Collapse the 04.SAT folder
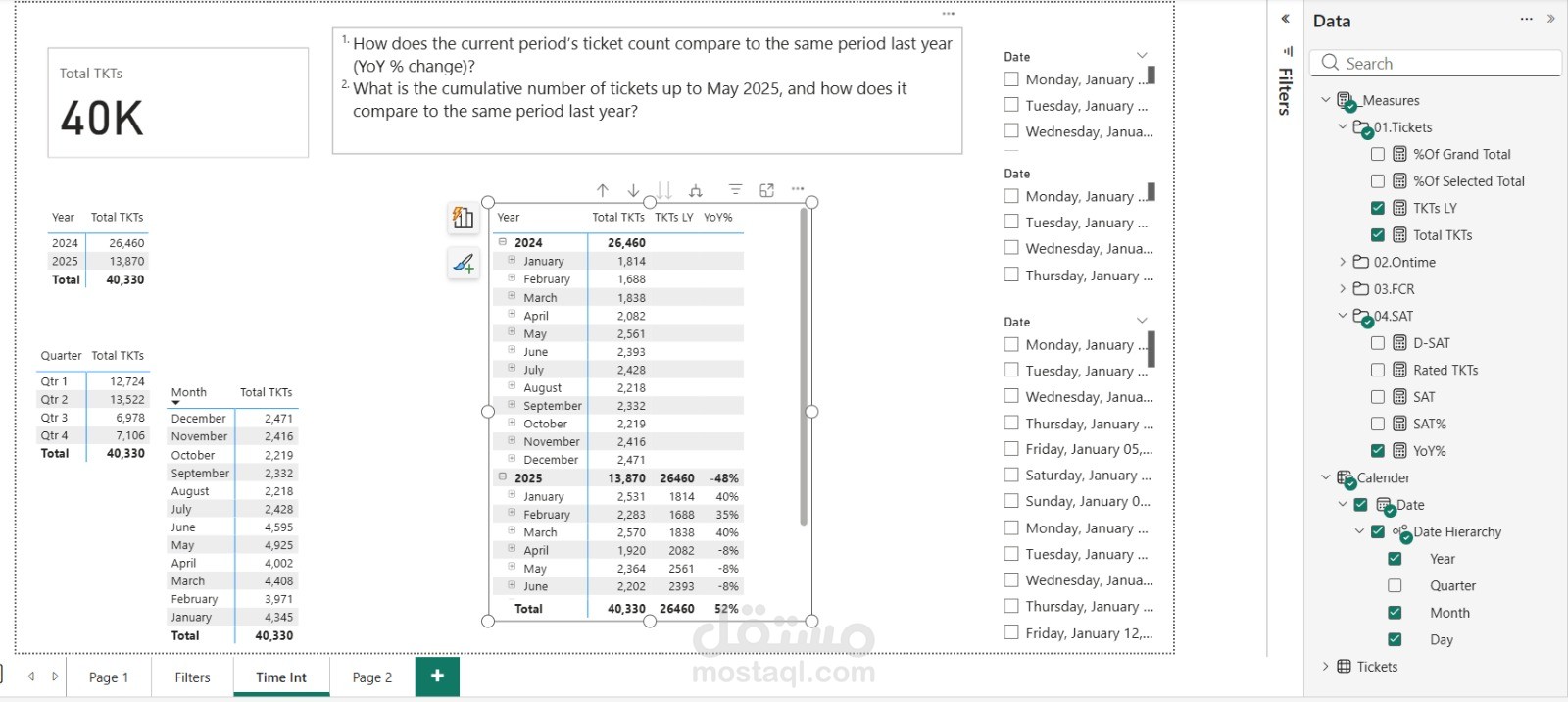Image resolution: width=1568 pixels, height=702 pixels. click(1343, 316)
